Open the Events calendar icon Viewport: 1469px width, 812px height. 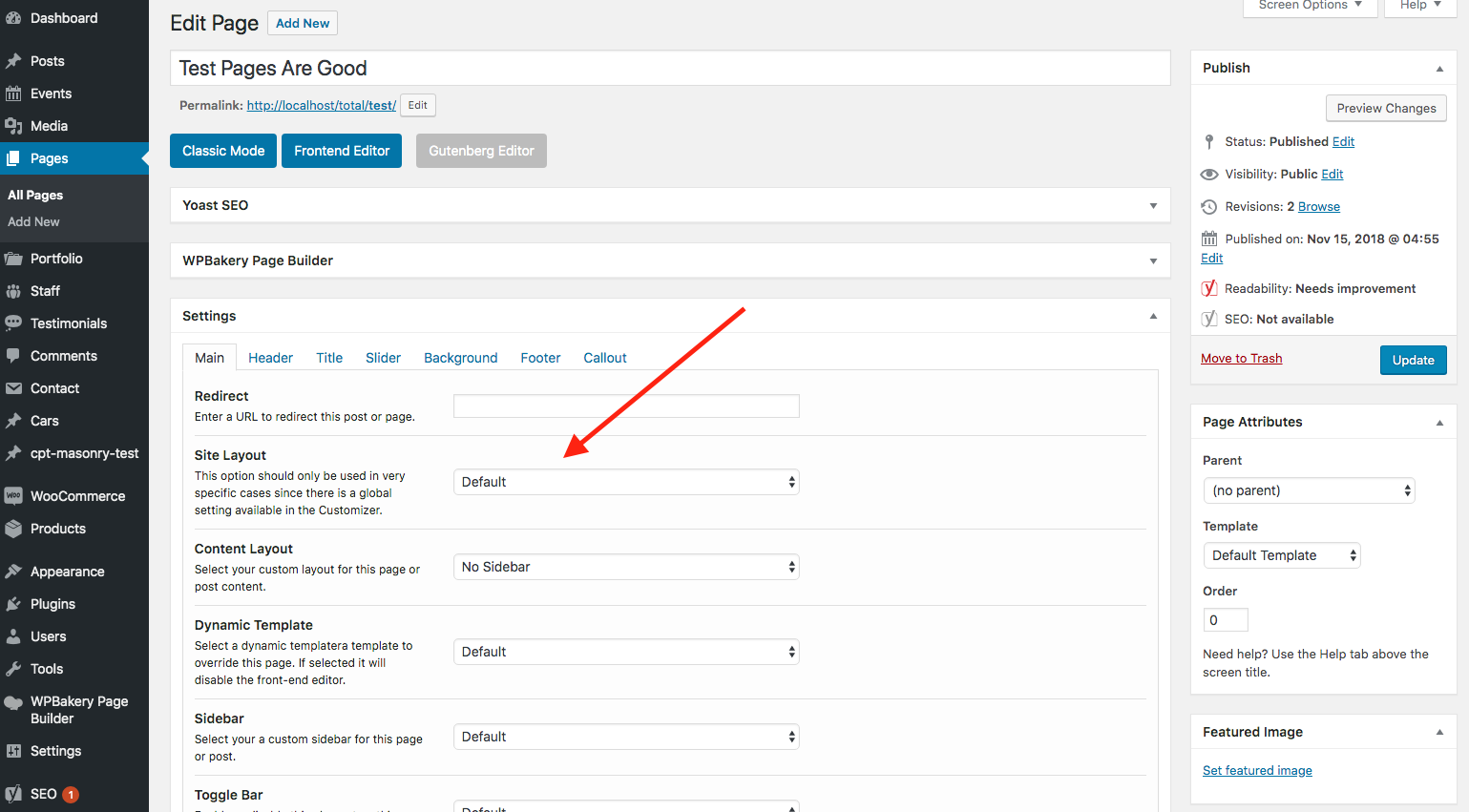click(19, 93)
